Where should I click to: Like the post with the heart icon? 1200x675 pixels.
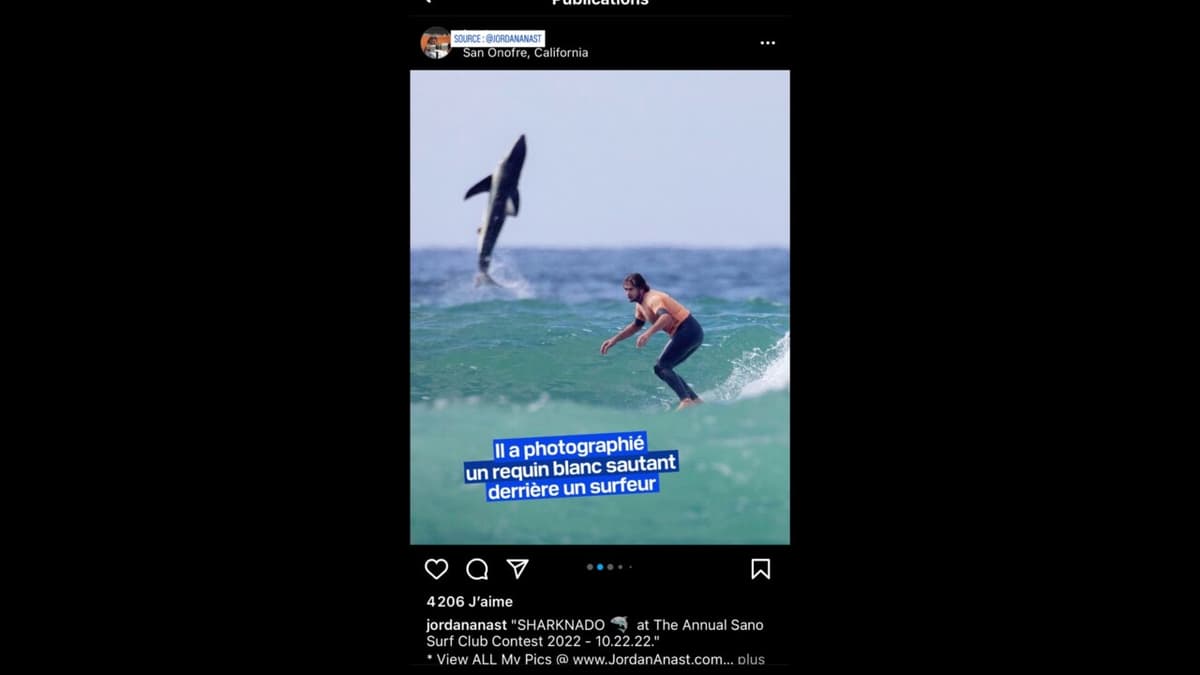click(436, 569)
